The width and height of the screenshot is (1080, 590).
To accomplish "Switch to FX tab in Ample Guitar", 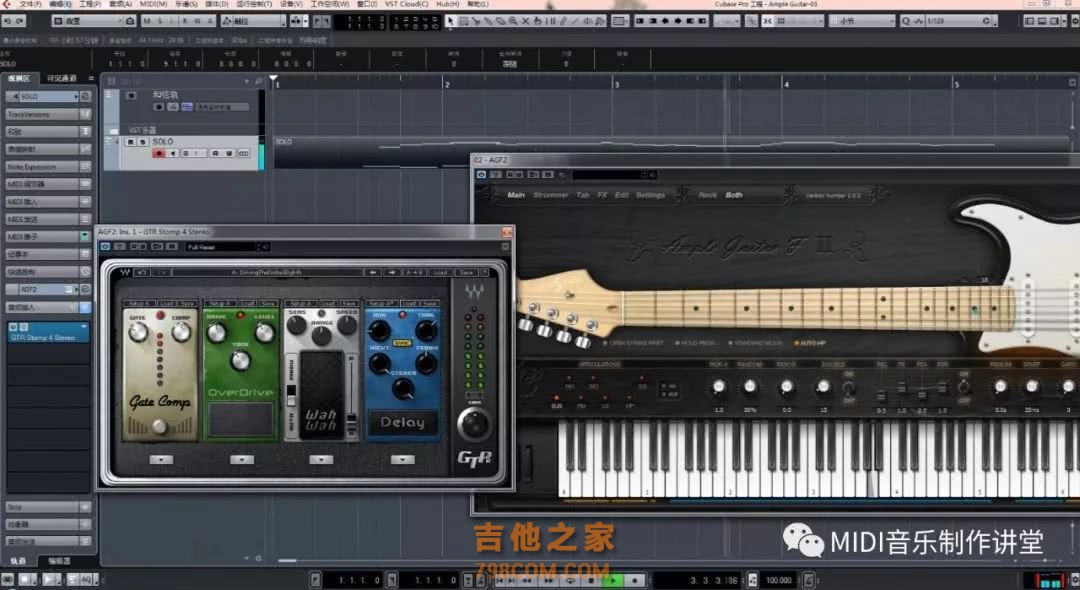I will coord(602,195).
